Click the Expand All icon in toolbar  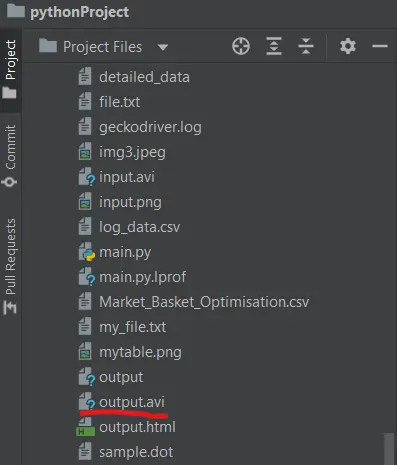point(274,46)
